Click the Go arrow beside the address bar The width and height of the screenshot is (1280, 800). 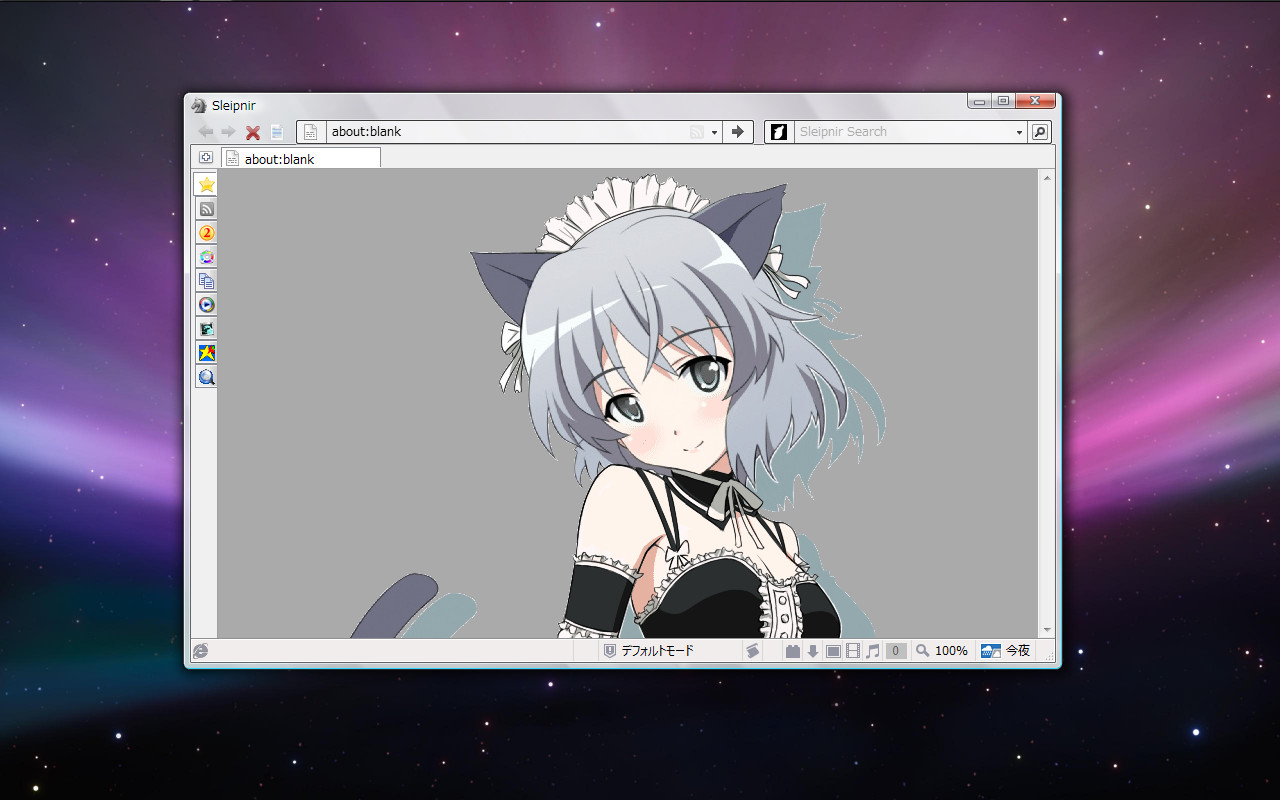(738, 132)
